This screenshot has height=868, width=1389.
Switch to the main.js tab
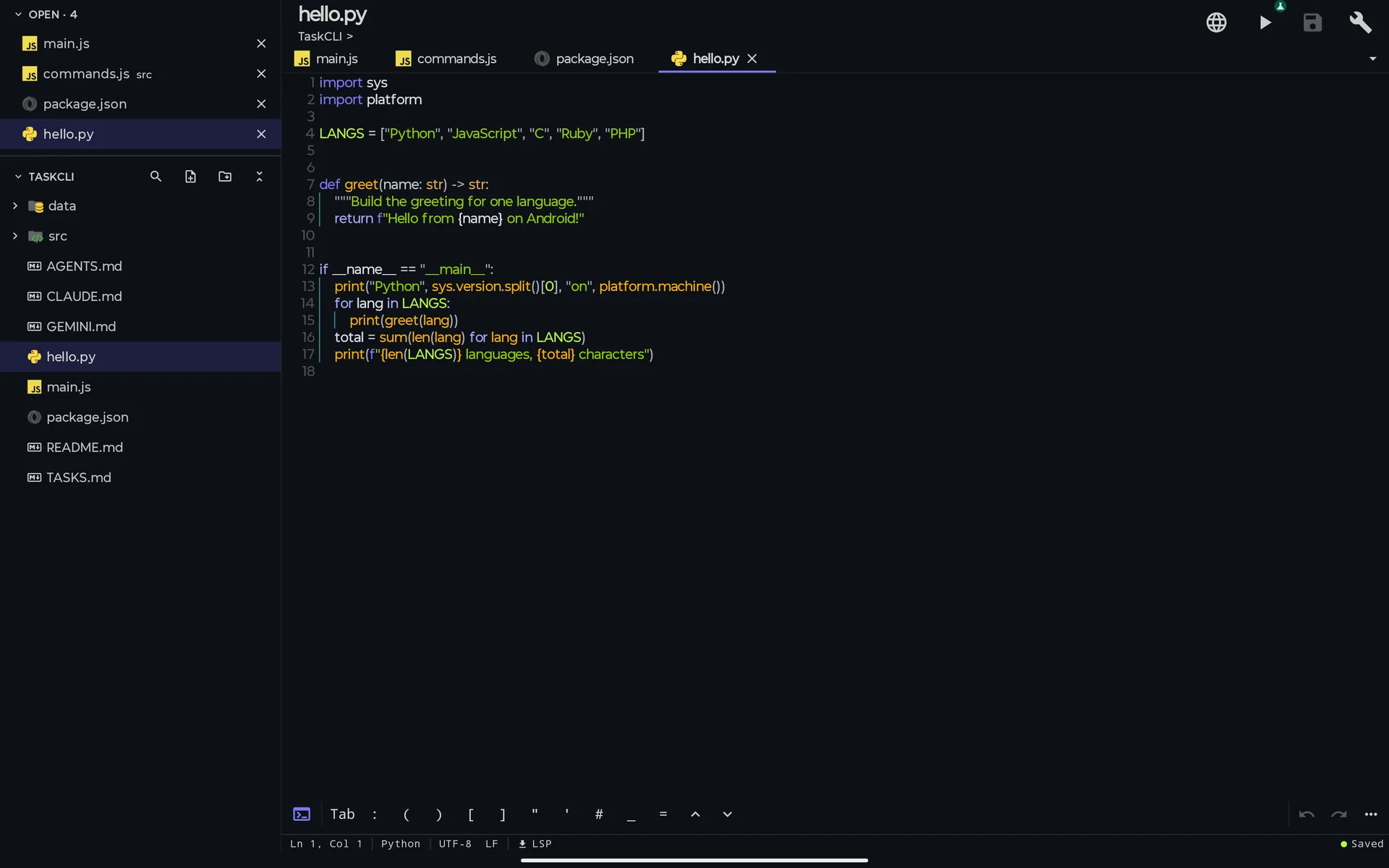(326, 59)
